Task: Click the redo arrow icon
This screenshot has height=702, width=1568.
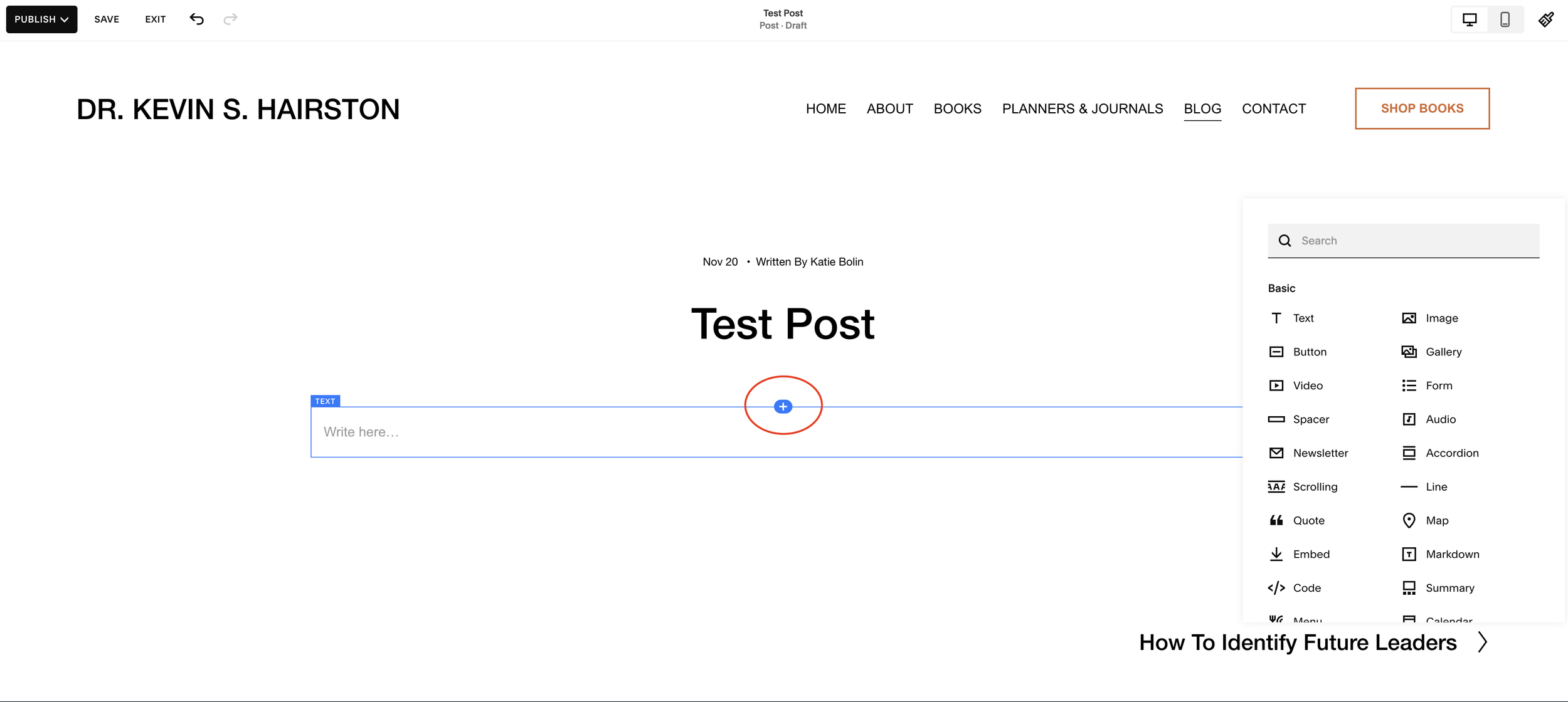Action: click(x=230, y=19)
